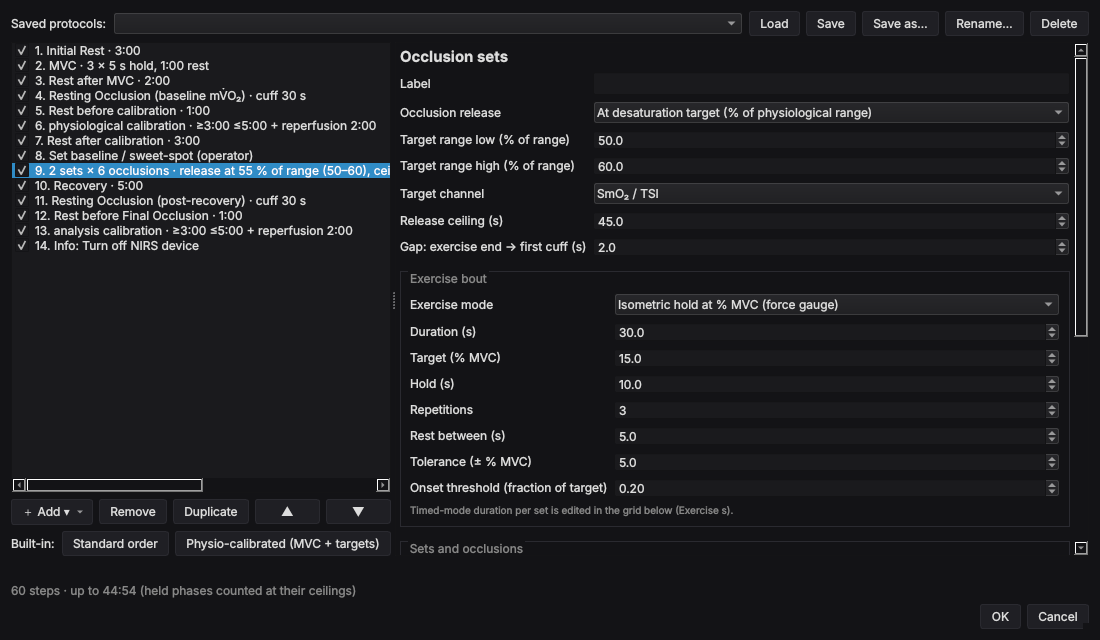Screen dimensions: 1100x640
Task: Click the settings panel vertical scrollbar thumb
Action: click(1081, 197)
